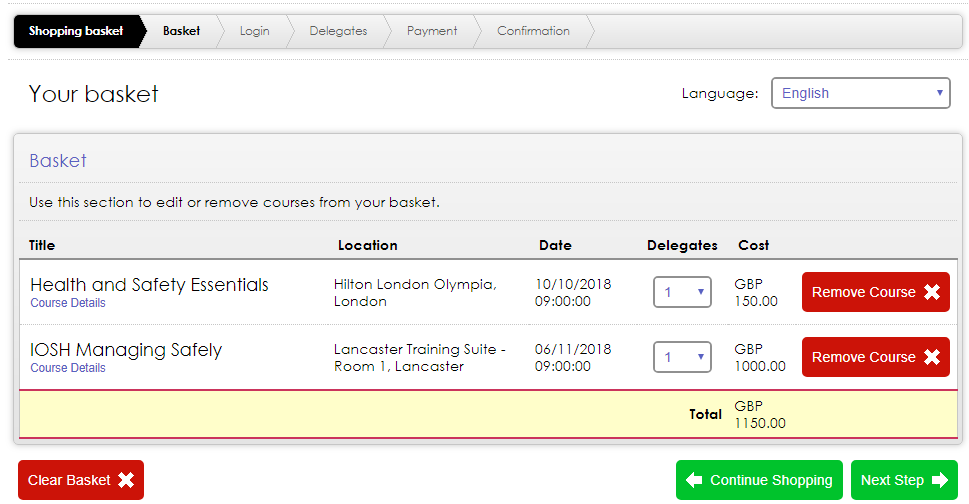Screen dimensions: 969x504
Task: Select the Basket step in progress bar
Action: [181, 31]
